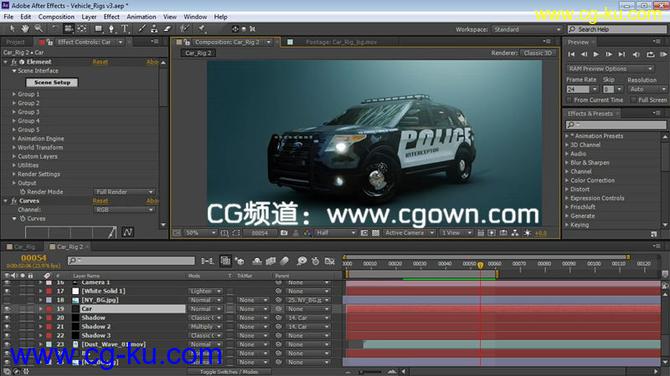The width and height of the screenshot is (670, 376).
Task: Switch to the Project panel tab
Action: click(15, 42)
